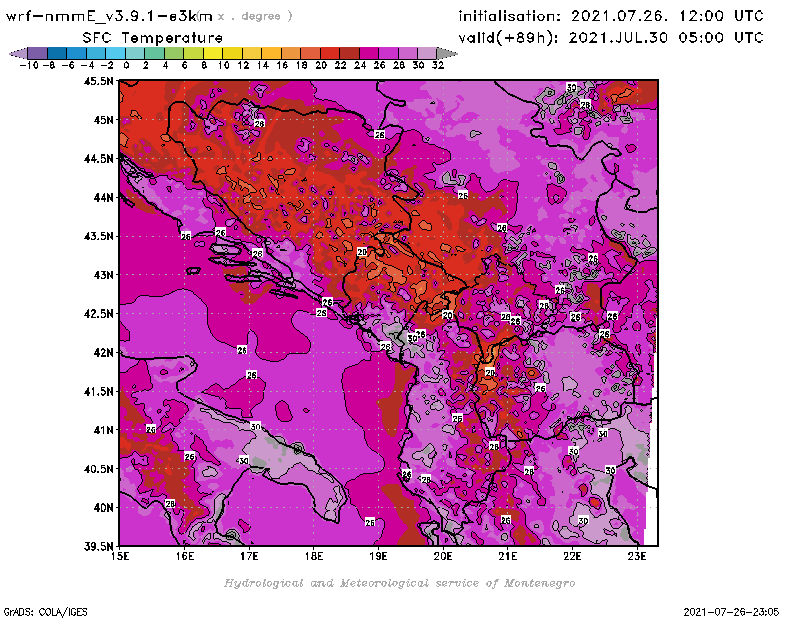Click the '16E' longitude label
The image size is (800, 618).
(185, 556)
